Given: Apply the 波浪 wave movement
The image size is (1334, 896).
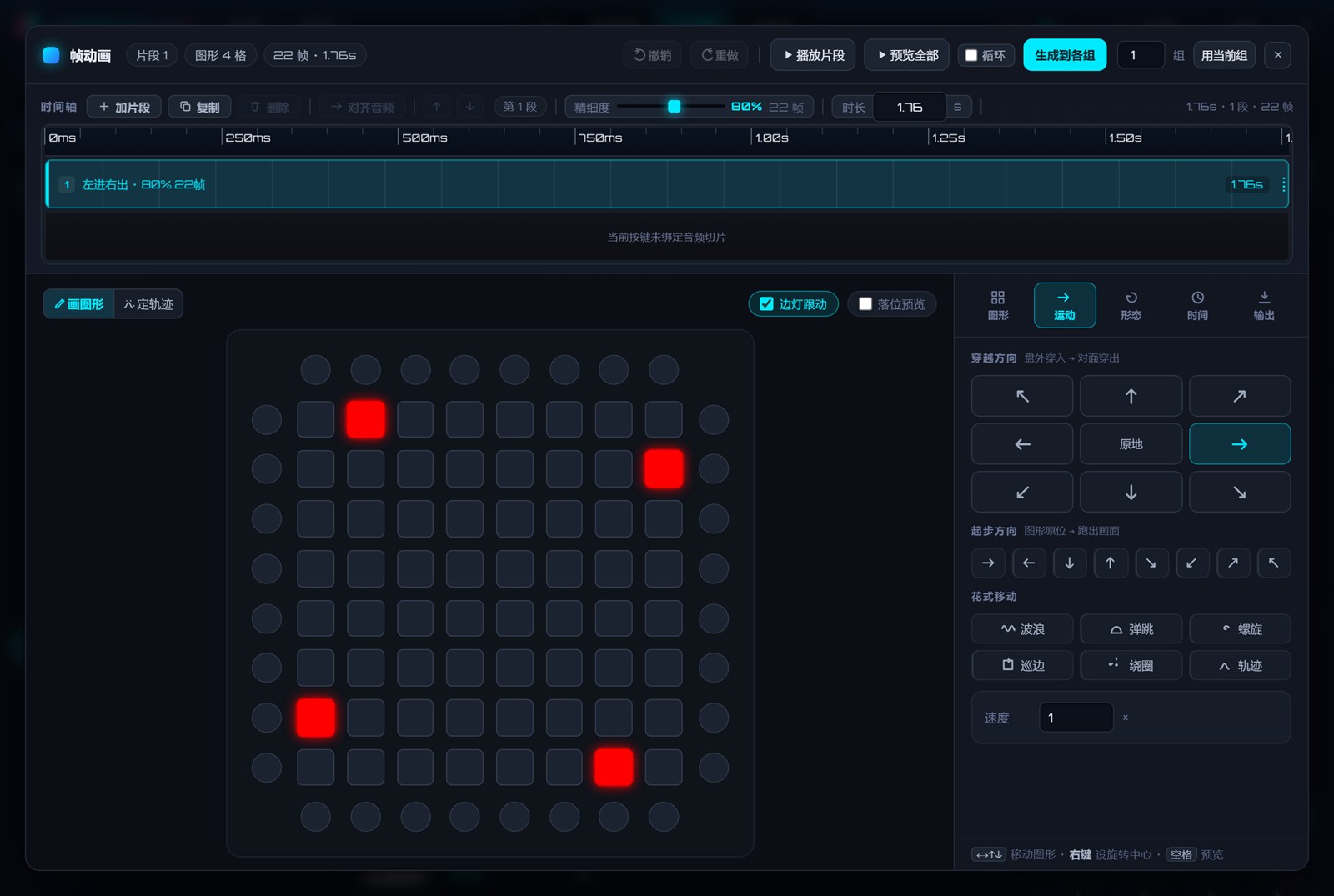Looking at the screenshot, I should click(1022, 629).
